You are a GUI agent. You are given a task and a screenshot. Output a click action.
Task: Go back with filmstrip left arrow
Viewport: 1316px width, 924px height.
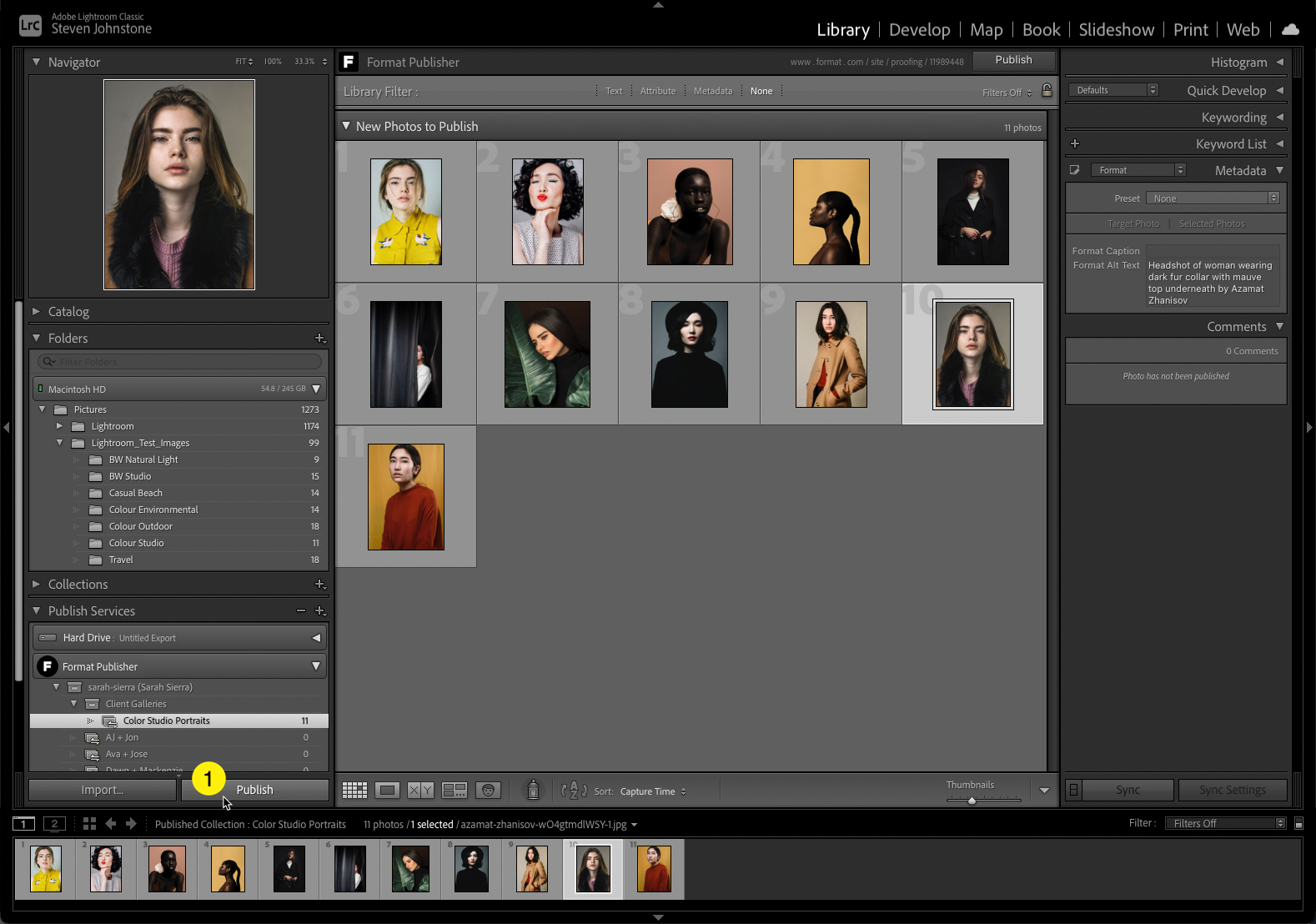(x=110, y=824)
